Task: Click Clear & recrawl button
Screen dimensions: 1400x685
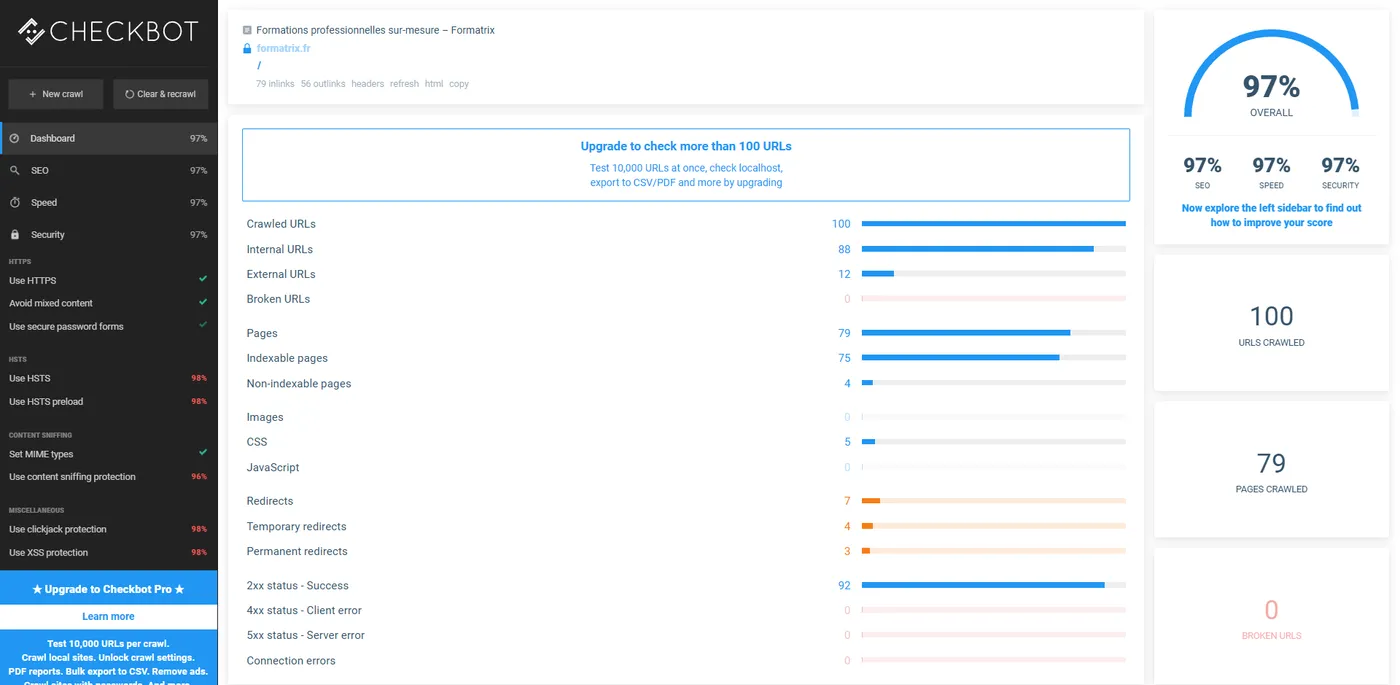Action: (x=161, y=94)
